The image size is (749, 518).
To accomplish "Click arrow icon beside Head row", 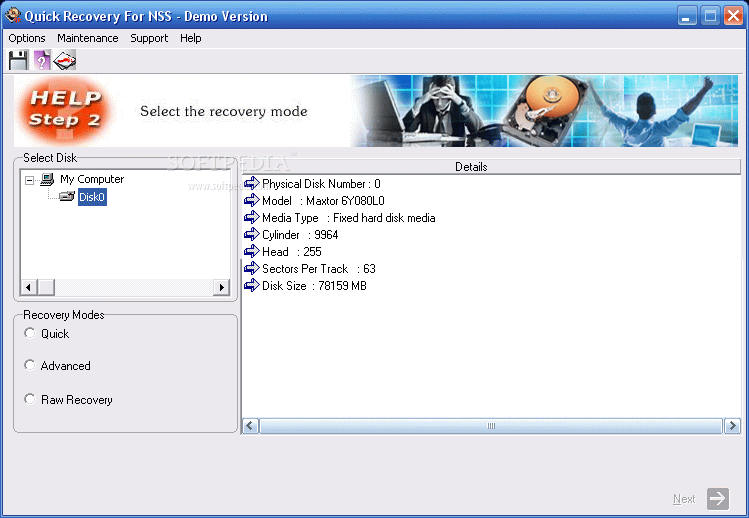I will coord(252,251).
